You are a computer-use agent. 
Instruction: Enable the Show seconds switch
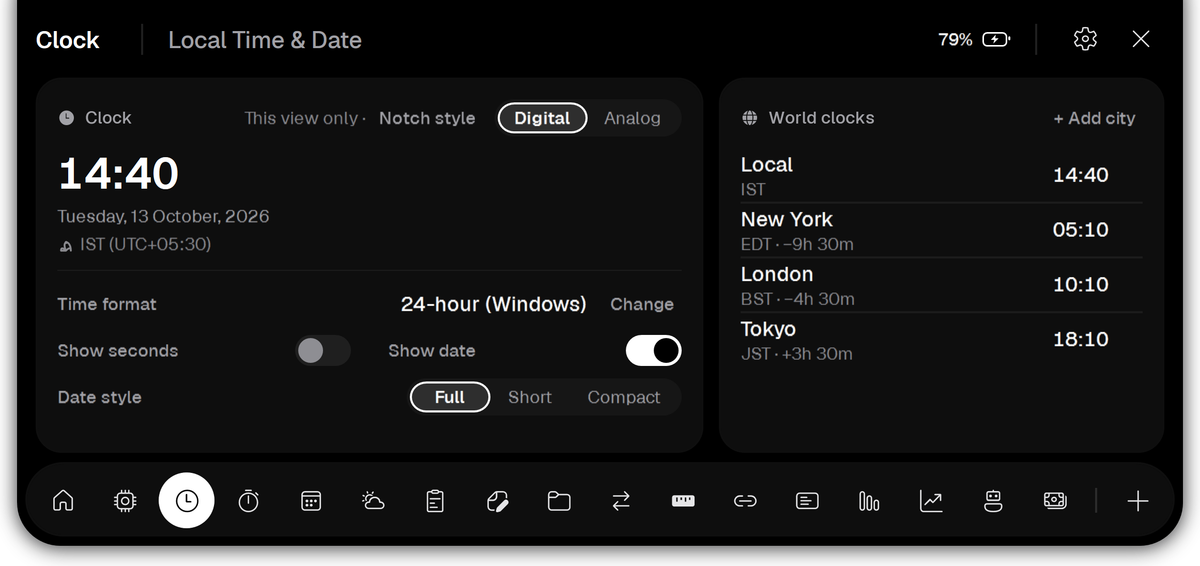click(323, 351)
